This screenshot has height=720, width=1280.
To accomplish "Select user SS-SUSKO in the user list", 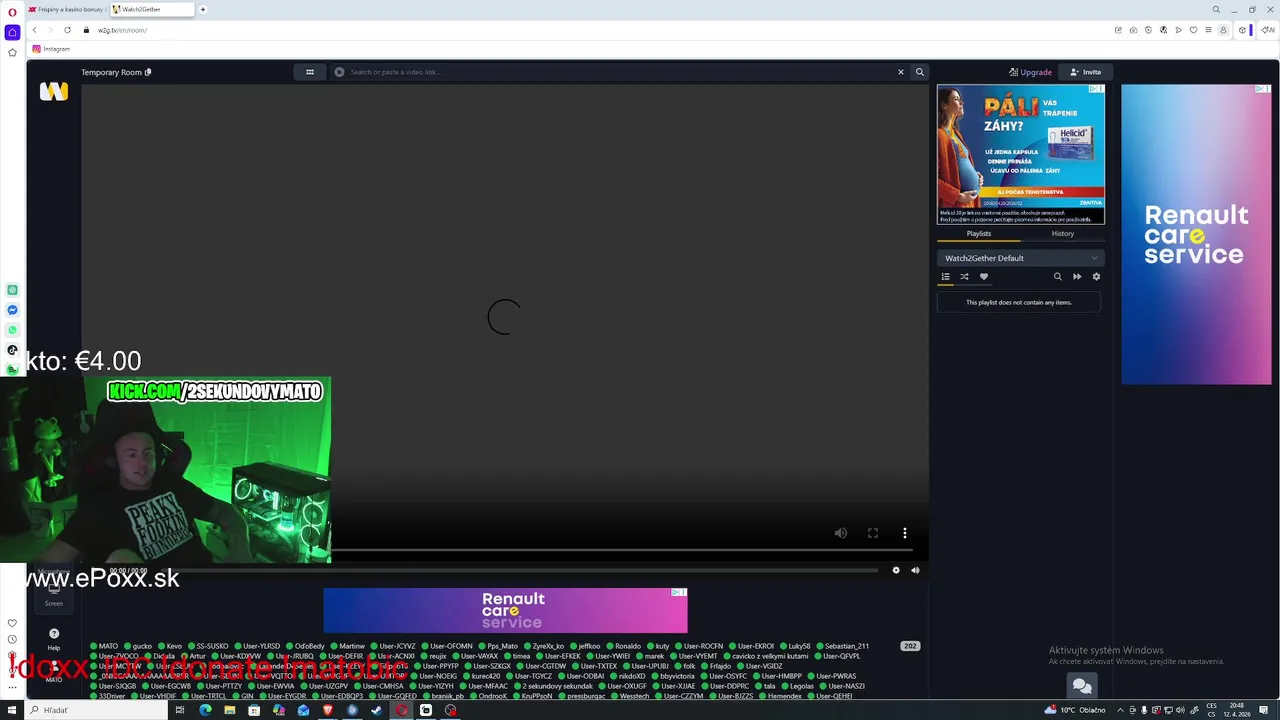I will pyautogui.click(x=207, y=646).
